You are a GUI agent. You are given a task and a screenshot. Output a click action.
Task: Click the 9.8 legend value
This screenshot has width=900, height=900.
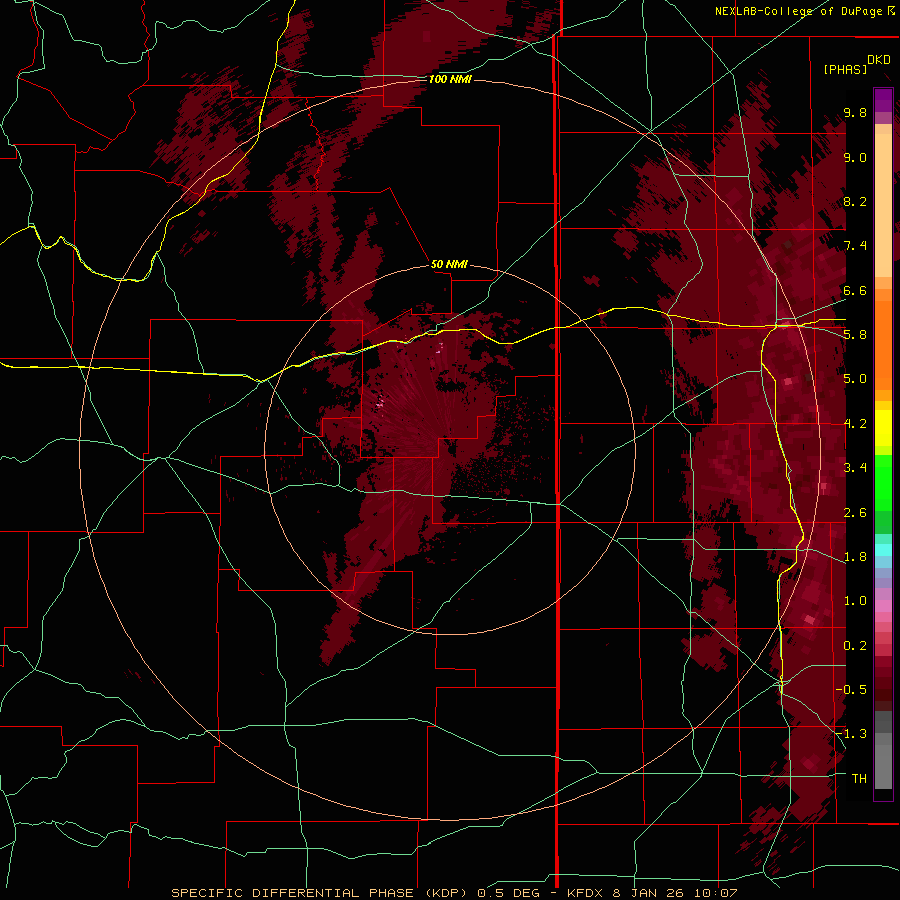[855, 112]
